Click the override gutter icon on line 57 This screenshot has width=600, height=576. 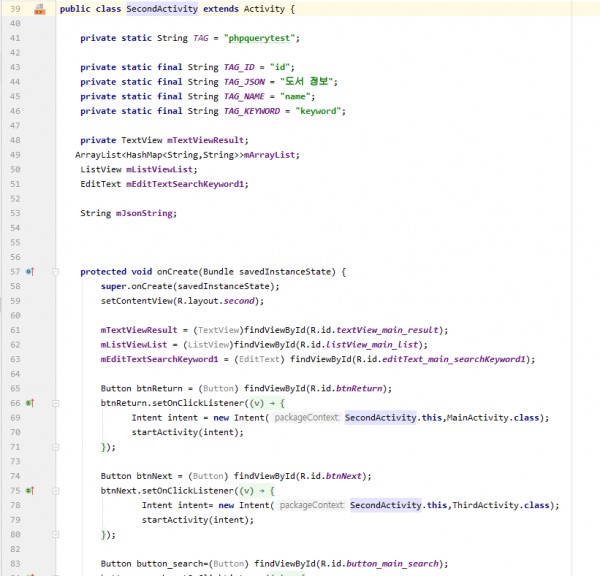(x=30, y=272)
